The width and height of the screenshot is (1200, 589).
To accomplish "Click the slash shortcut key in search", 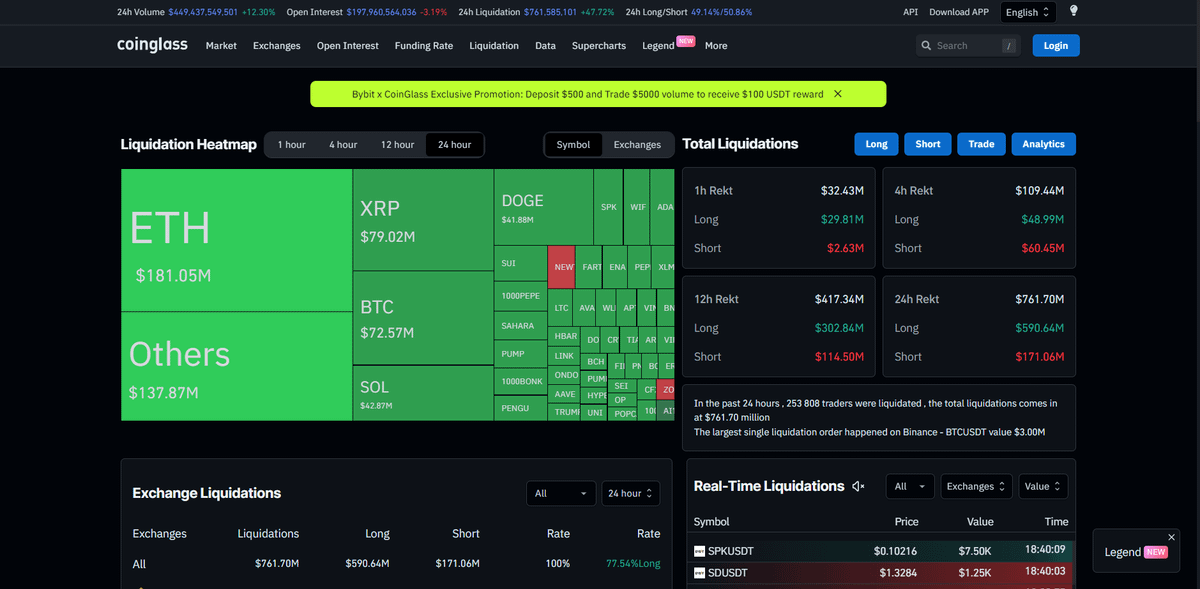I will (x=1009, y=45).
